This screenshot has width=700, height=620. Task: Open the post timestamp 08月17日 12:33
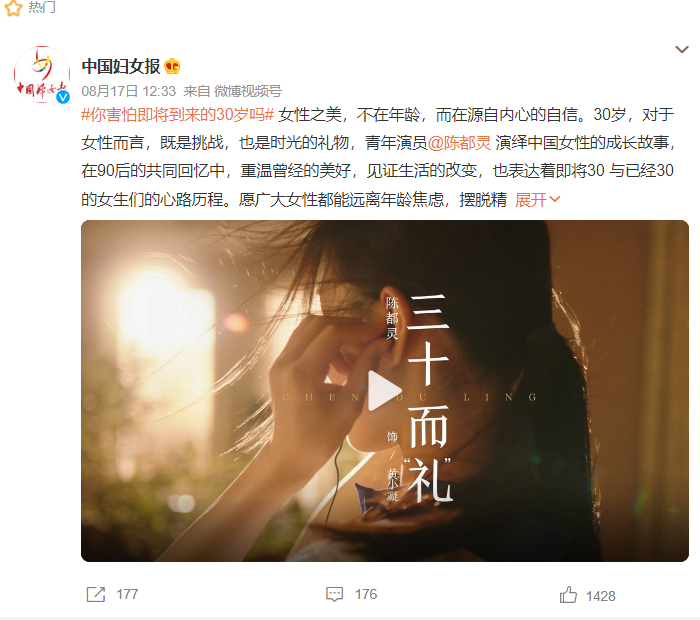[129, 92]
